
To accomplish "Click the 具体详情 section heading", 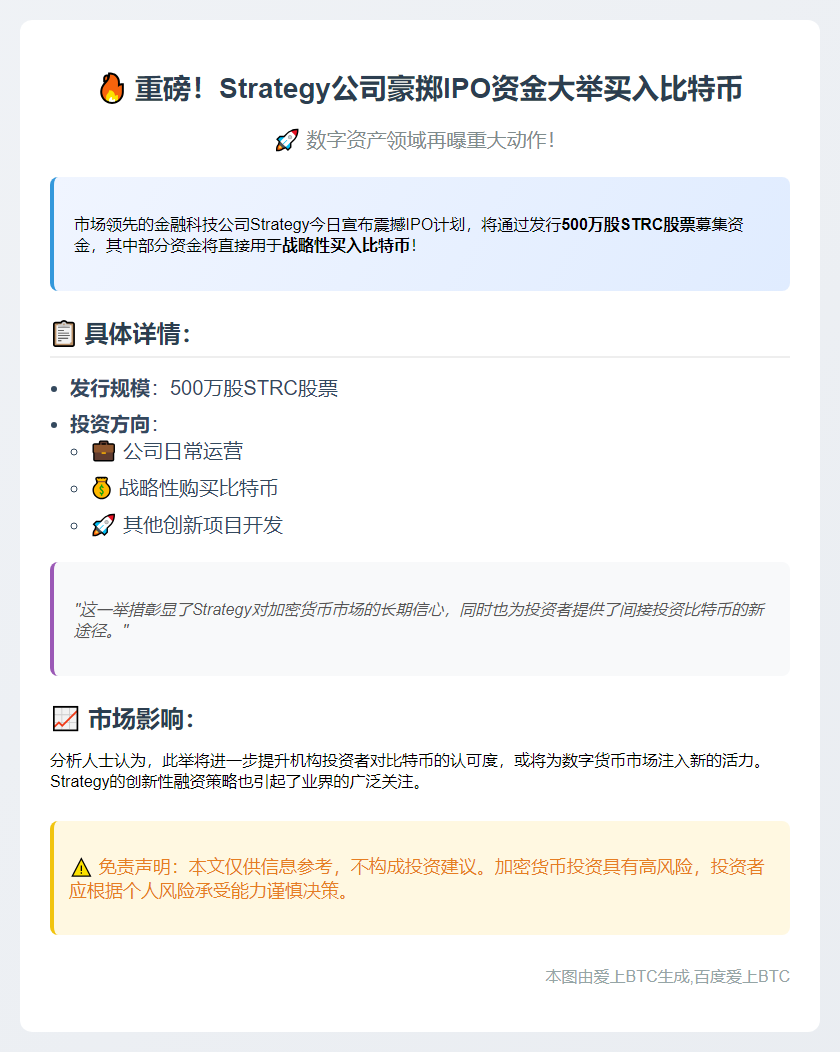I will [137, 333].
